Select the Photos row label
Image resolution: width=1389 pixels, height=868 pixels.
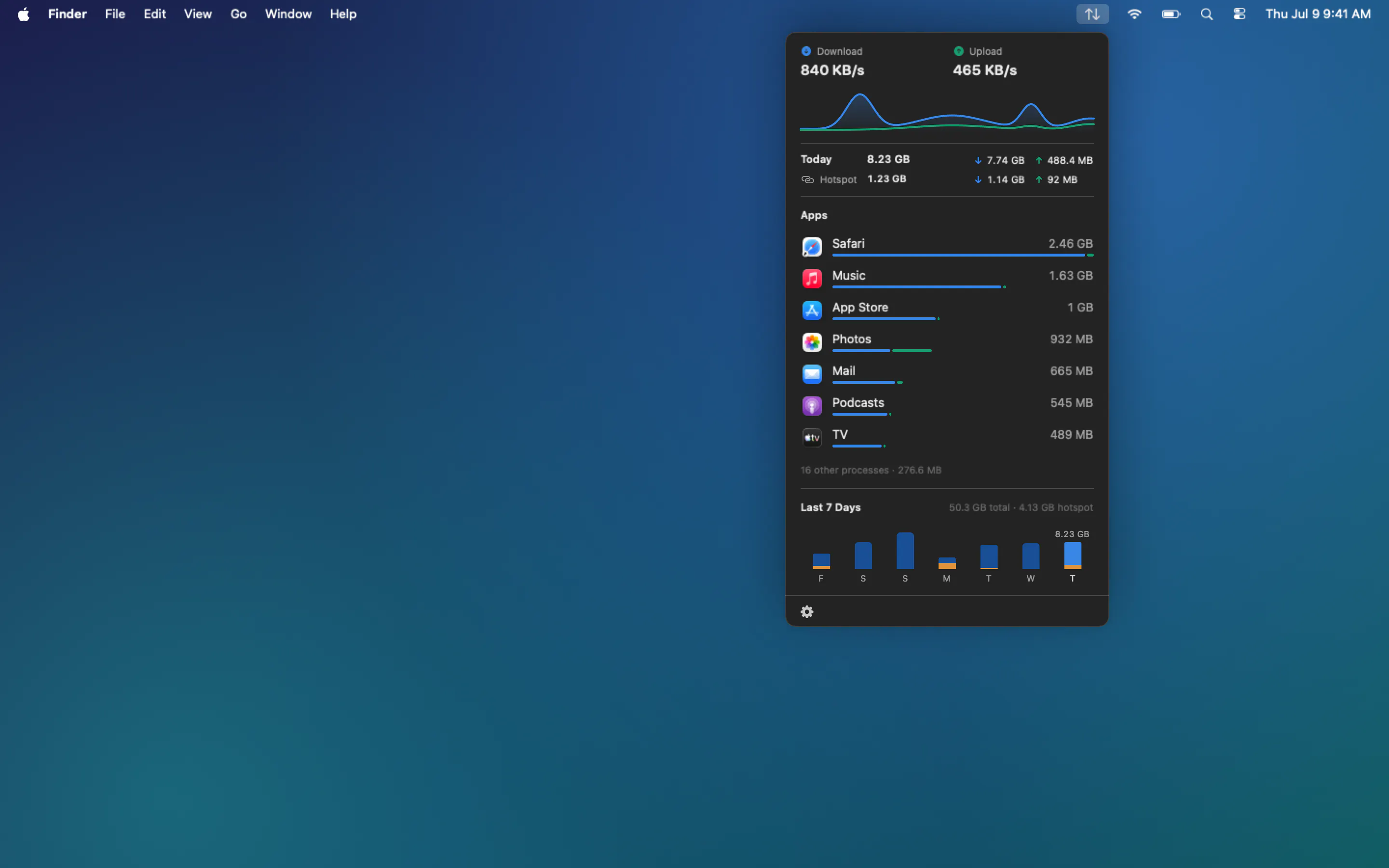(851, 339)
